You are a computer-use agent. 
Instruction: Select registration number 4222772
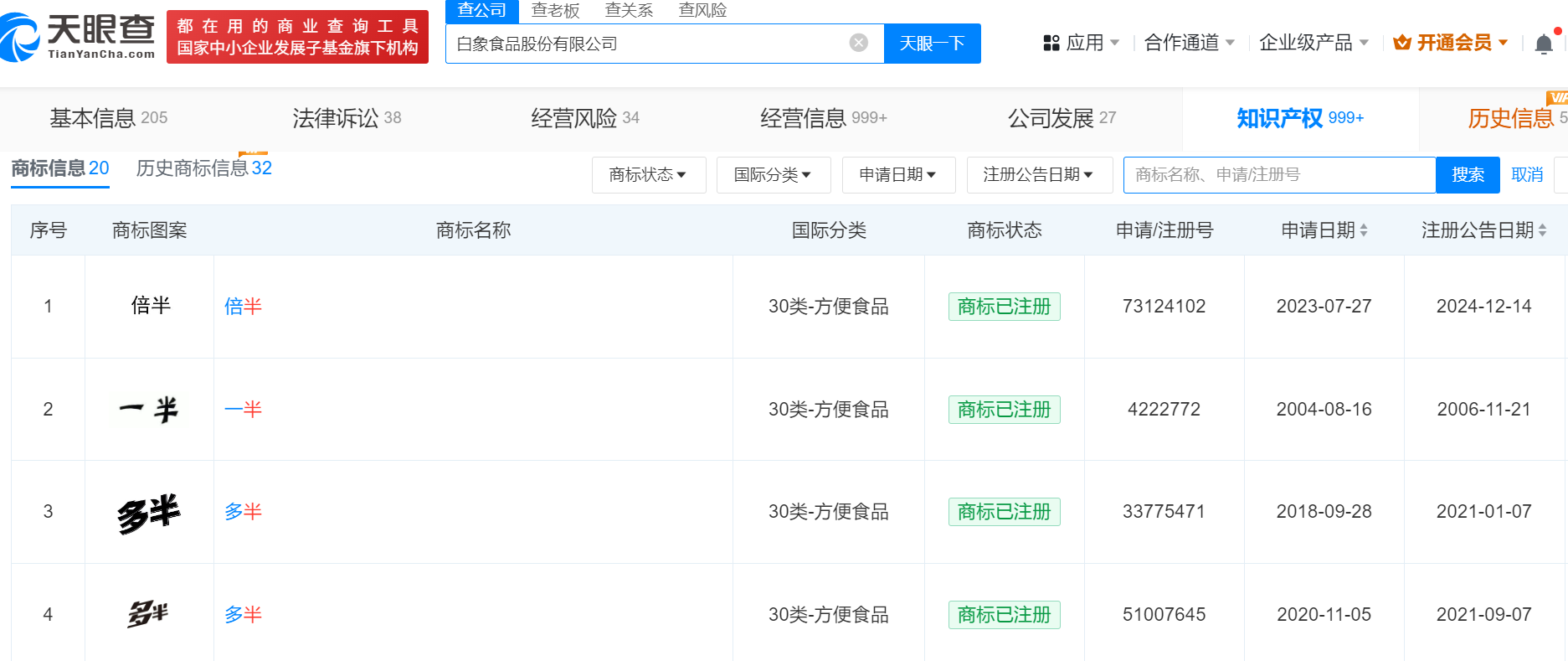[x=1164, y=410]
